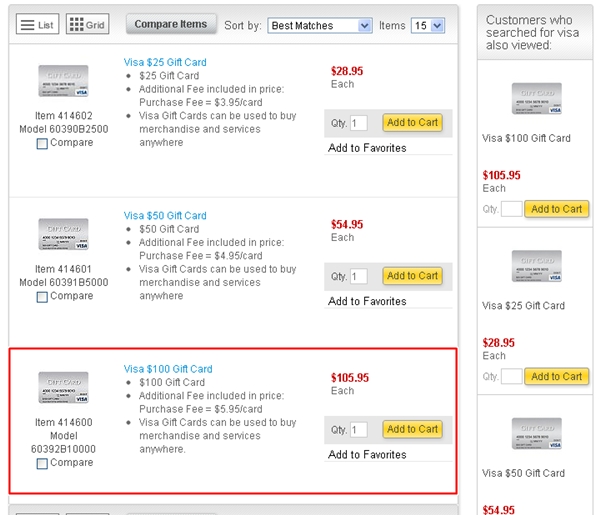Open the Visa $50 Gift Card link

pyautogui.click(x=165, y=215)
